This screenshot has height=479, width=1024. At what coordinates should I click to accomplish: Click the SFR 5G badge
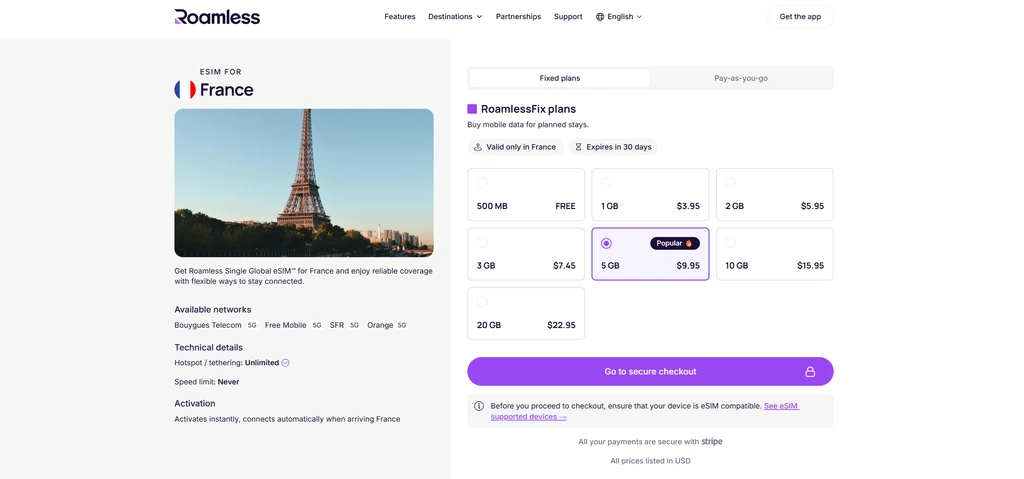[x=355, y=325]
